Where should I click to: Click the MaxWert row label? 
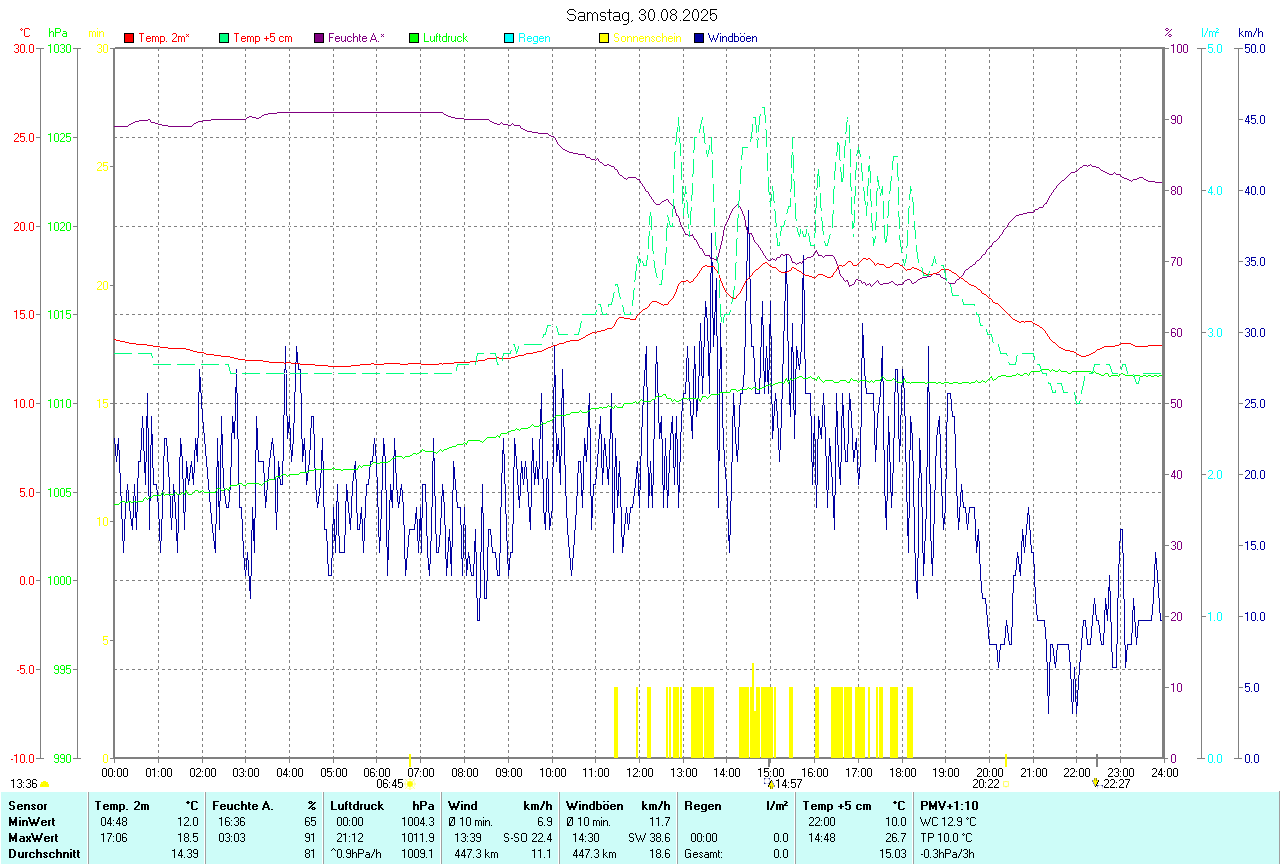coord(33,837)
